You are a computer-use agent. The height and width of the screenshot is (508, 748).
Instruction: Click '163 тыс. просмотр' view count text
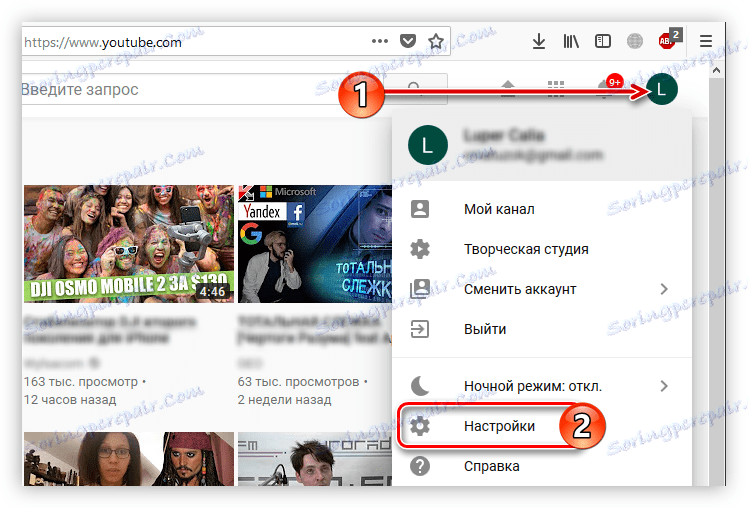coord(81,382)
